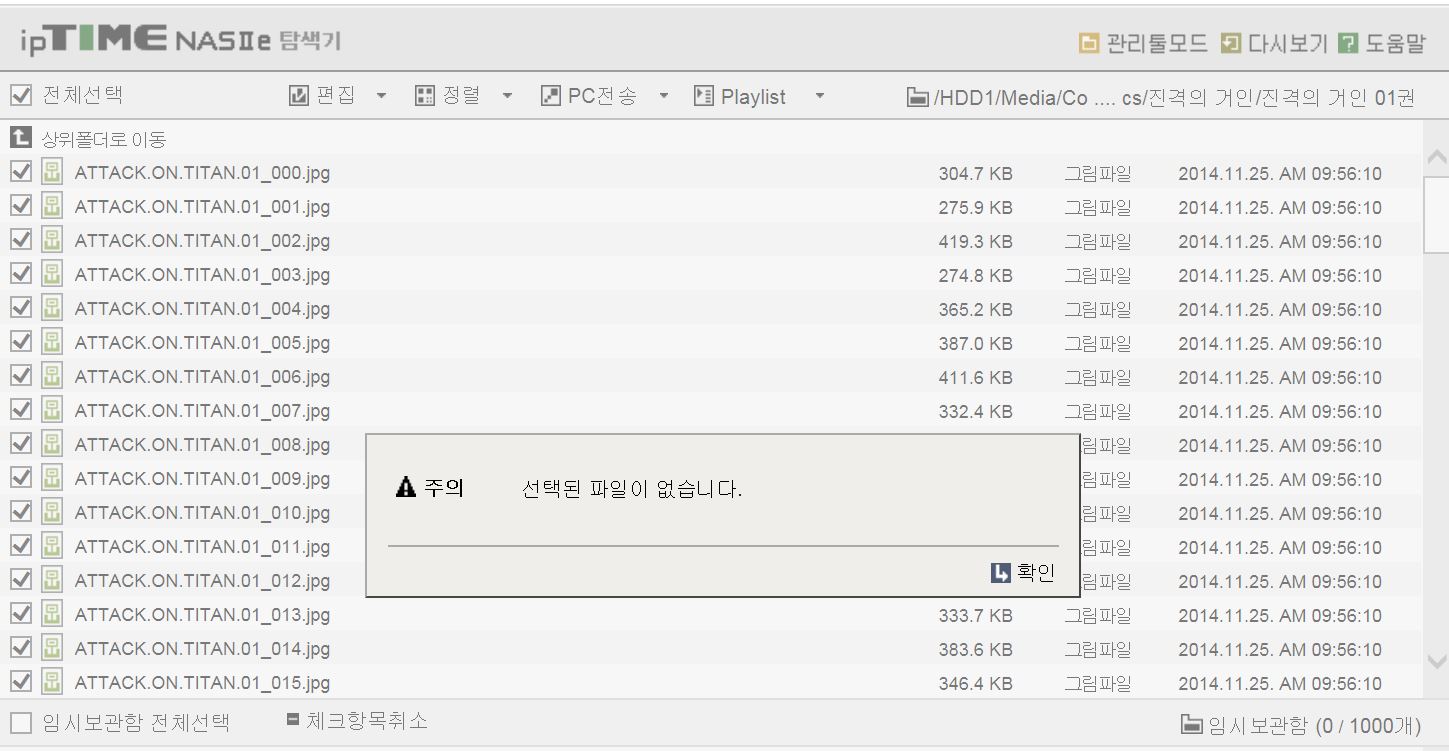The height and width of the screenshot is (751, 1449).
Task: Uncheck ATTACK.ON.TITAN.01_007.jpg checkbox
Action: coord(21,410)
